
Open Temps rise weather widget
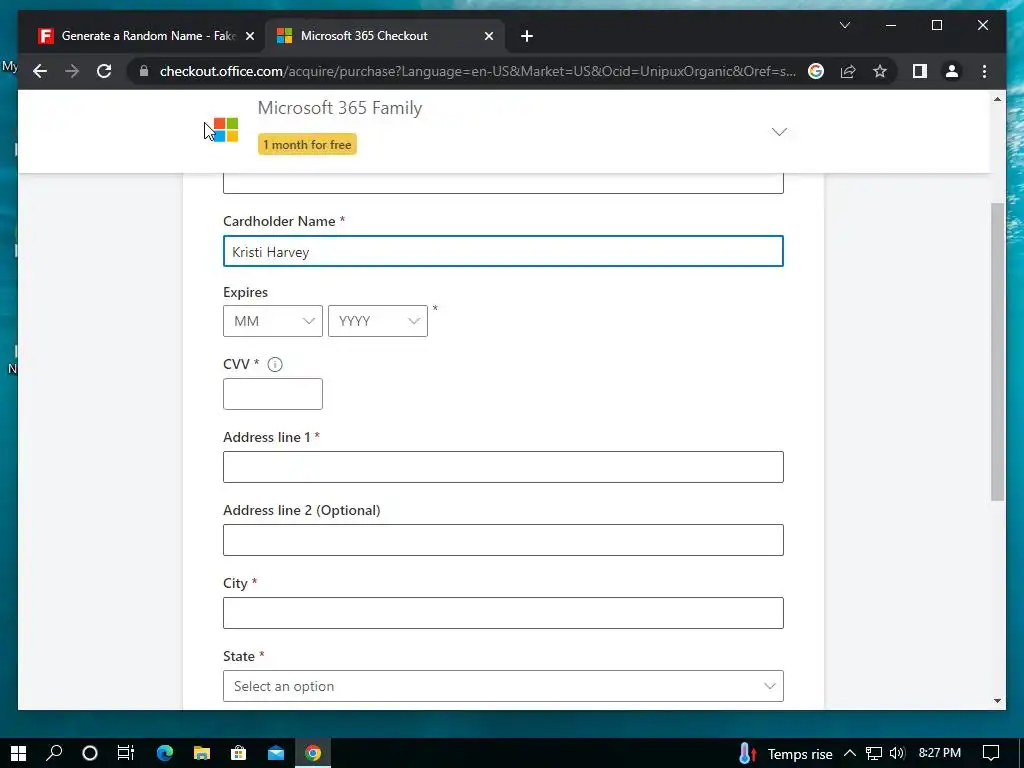point(785,754)
